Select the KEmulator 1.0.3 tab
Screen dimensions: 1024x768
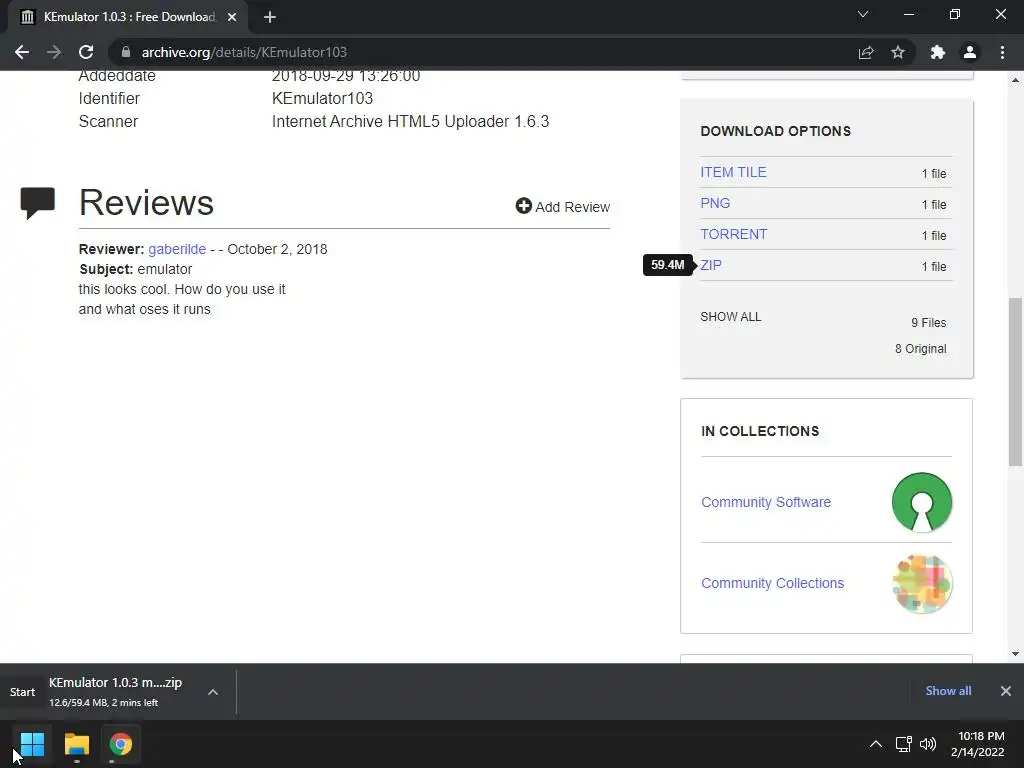(x=129, y=17)
